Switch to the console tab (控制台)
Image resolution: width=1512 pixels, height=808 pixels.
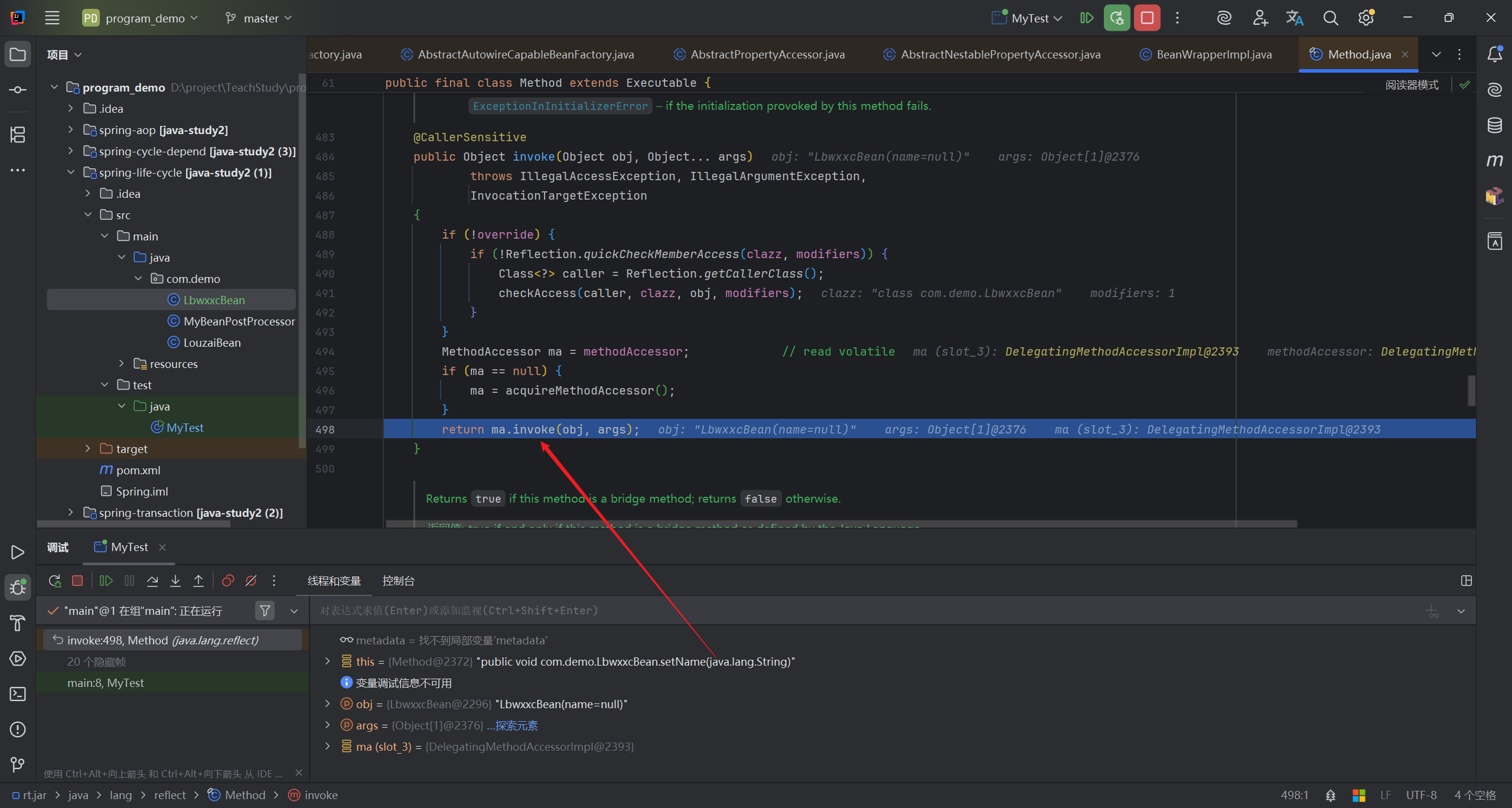pos(398,581)
